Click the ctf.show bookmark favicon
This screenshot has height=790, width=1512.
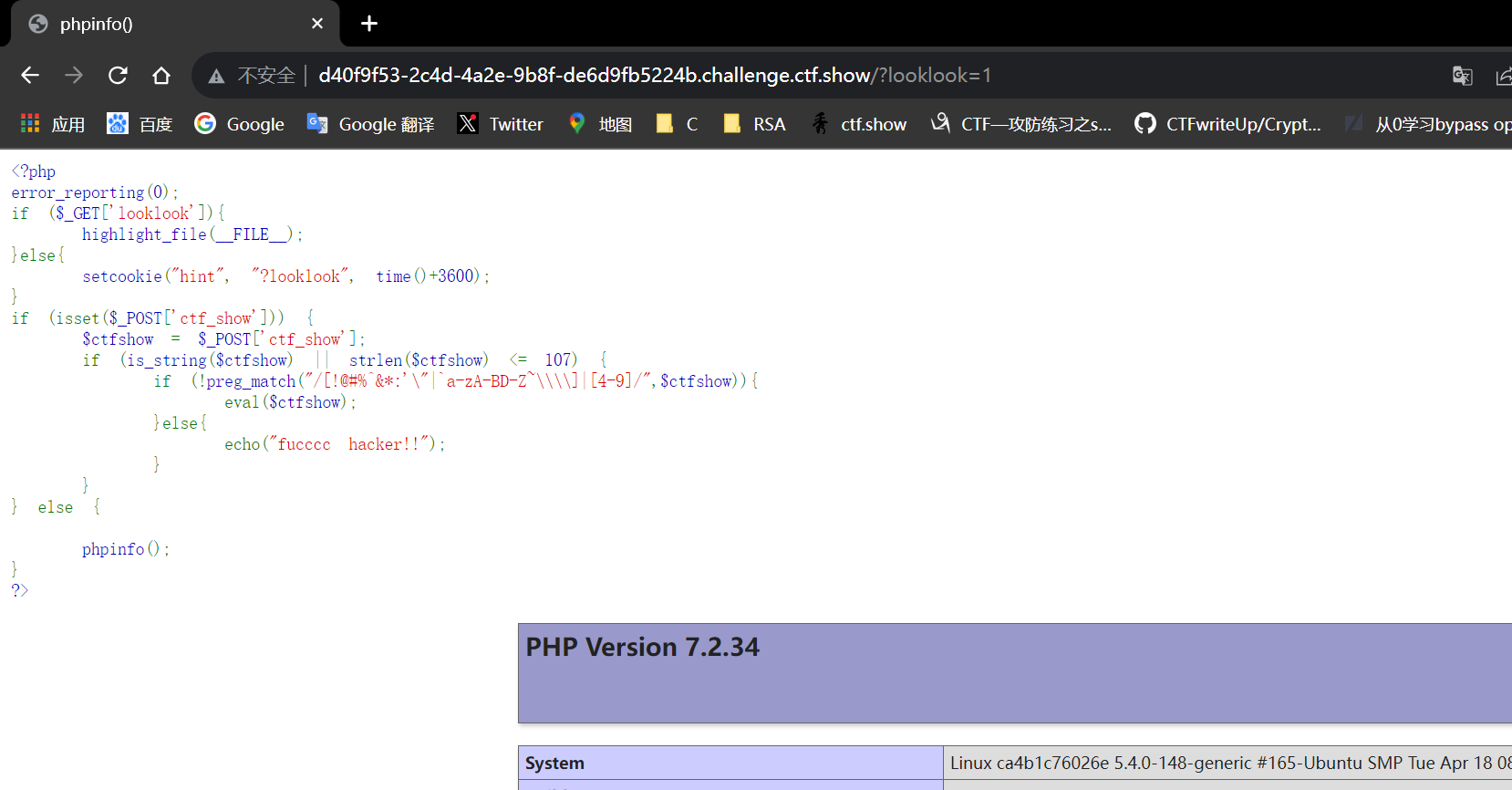[820, 123]
